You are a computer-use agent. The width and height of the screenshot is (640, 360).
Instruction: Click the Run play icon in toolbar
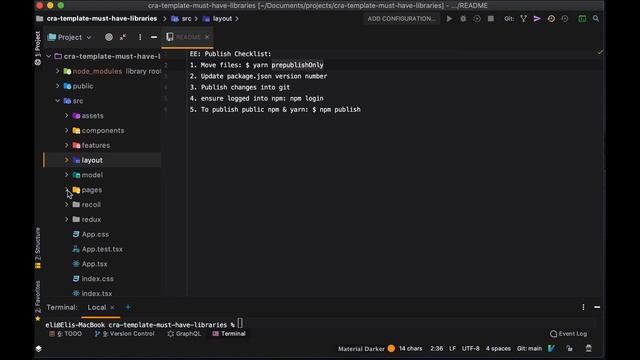point(449,19)
